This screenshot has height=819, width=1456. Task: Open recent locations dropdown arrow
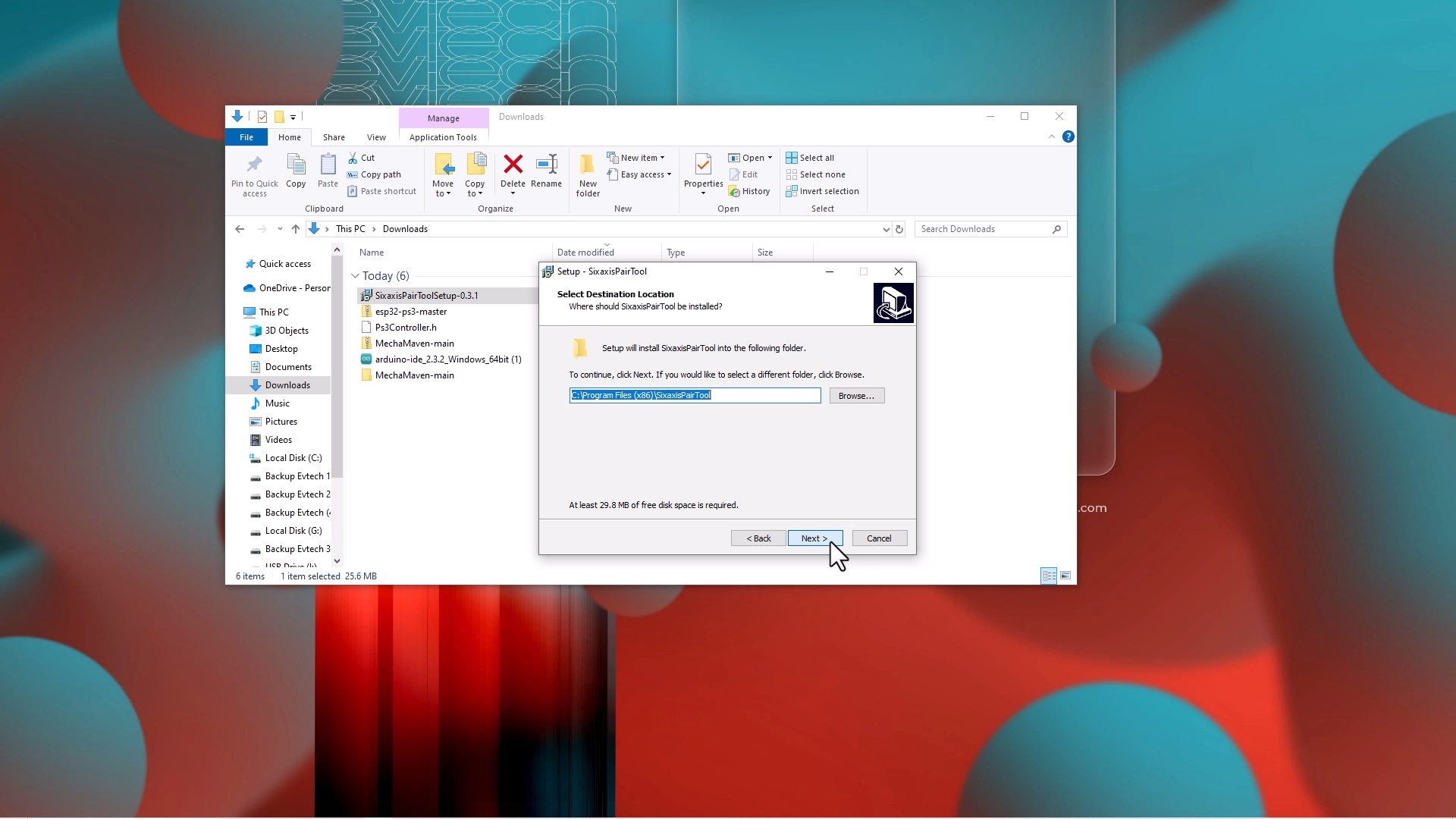pos(280,229)
